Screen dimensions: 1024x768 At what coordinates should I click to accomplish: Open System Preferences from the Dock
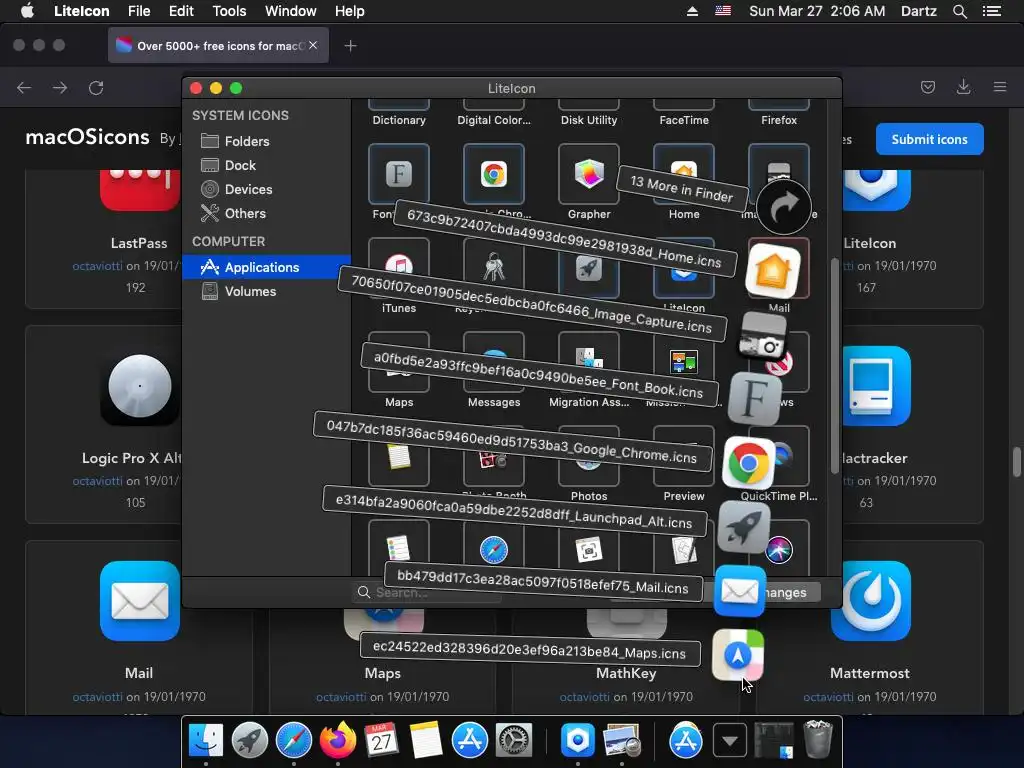click(x=513, y=741)
